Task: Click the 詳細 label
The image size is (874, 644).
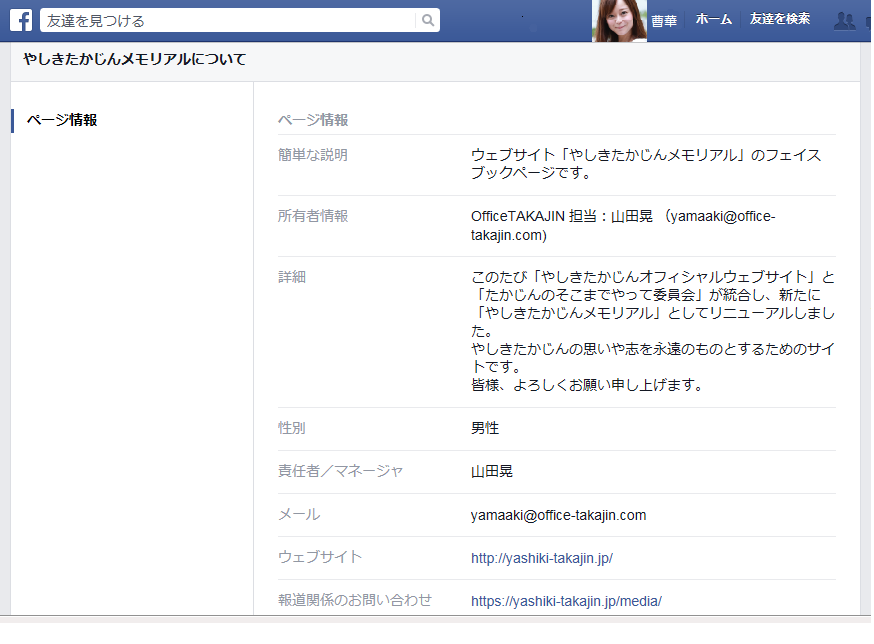Action: [292, 277]
